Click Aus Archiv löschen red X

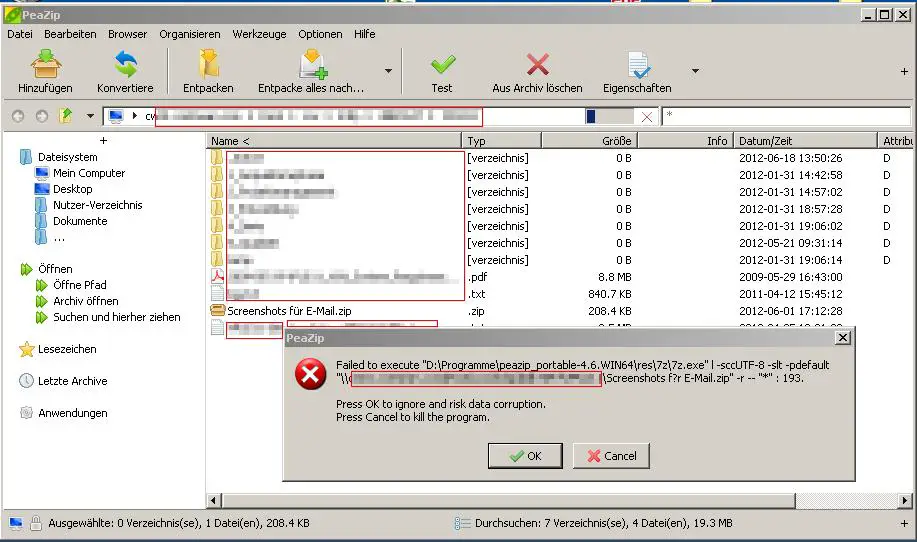pos(537,64)
